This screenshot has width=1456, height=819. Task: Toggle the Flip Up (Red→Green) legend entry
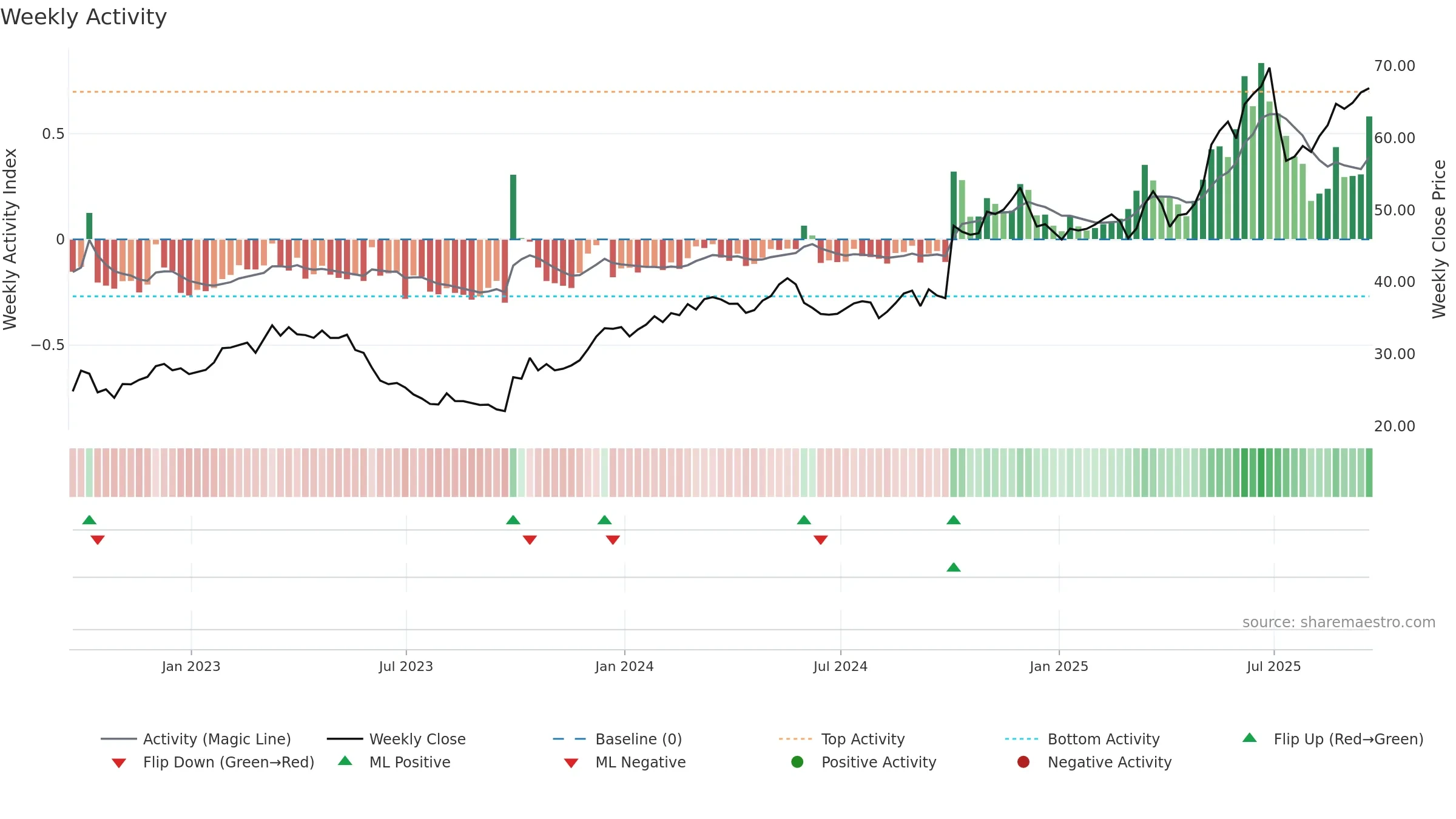tap(1332, 739)
